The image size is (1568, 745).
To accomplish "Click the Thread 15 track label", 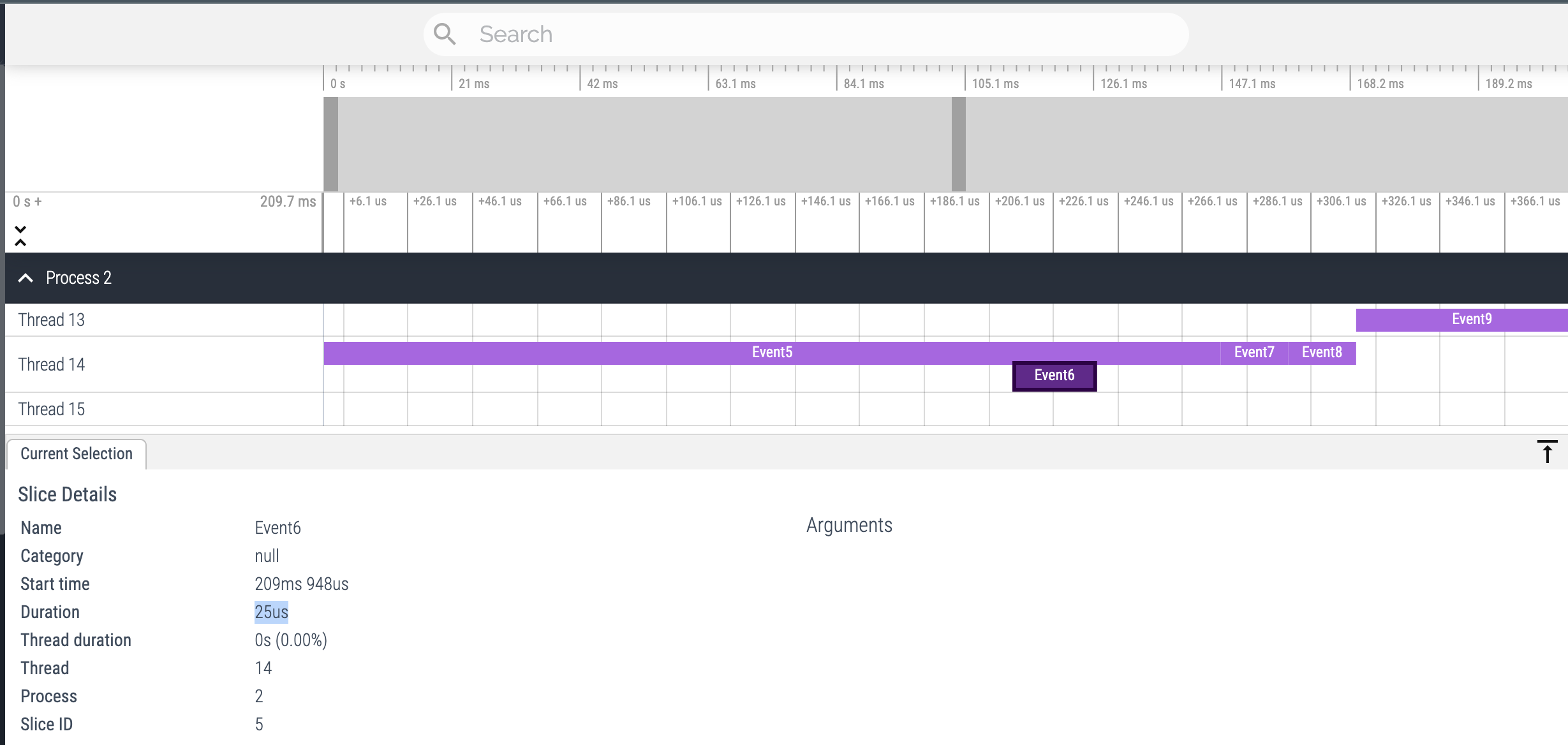I will (52, 408).
